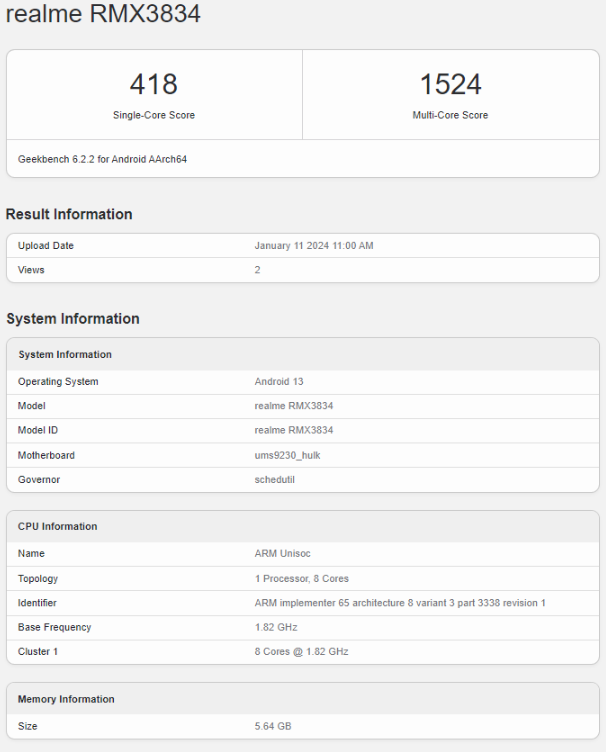Click the Governor label

point(39,480)
